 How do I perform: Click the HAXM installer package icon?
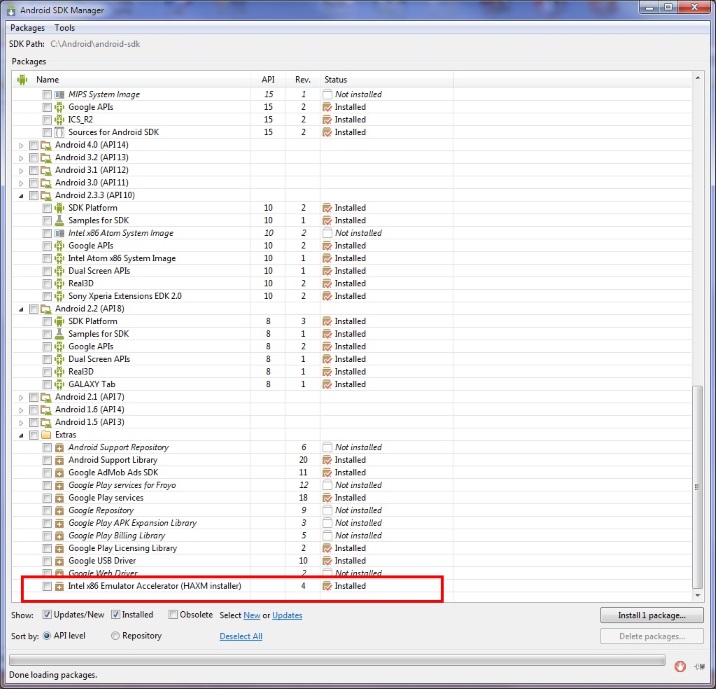click(59, 586)
